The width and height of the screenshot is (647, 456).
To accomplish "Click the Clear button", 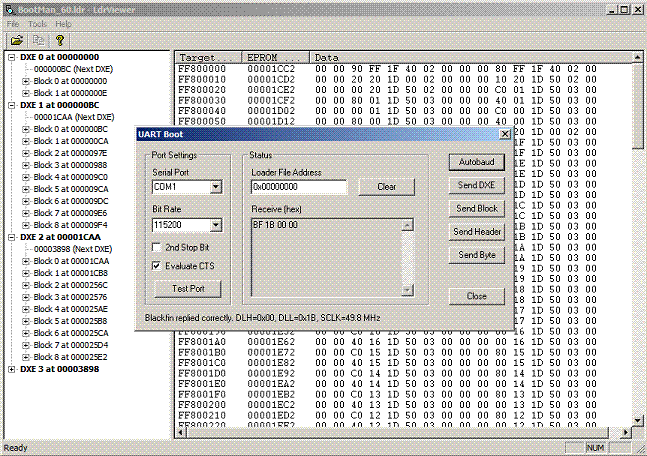I will 387,187.
